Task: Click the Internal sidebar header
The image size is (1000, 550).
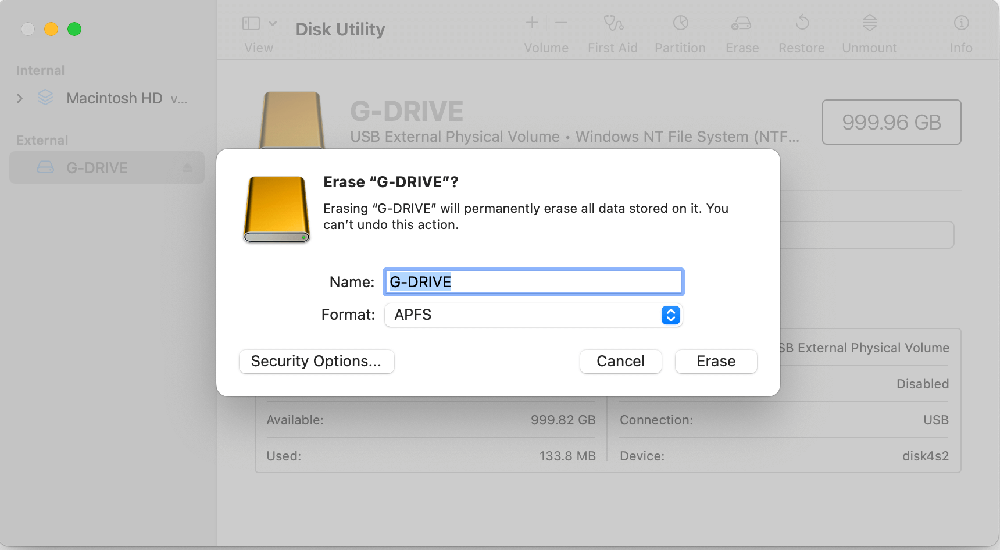Action: tap(40, 70)
